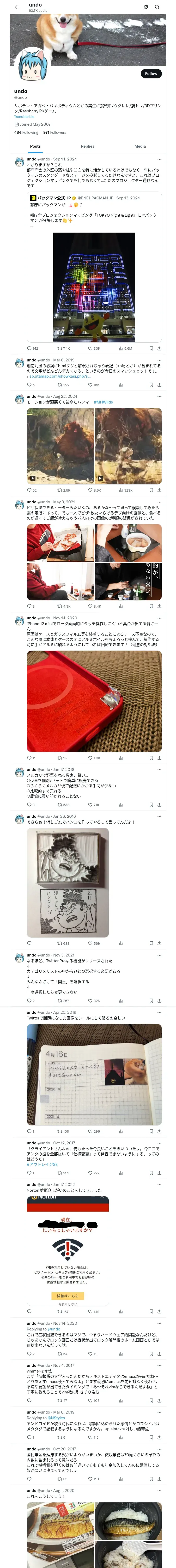Follow the undo account

point(151,74)
